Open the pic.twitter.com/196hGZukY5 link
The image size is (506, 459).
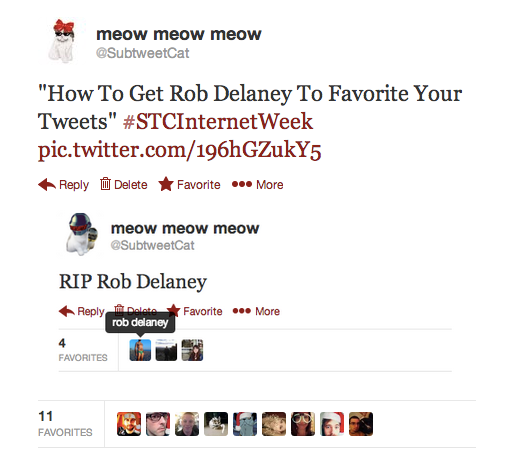point(179,150)
